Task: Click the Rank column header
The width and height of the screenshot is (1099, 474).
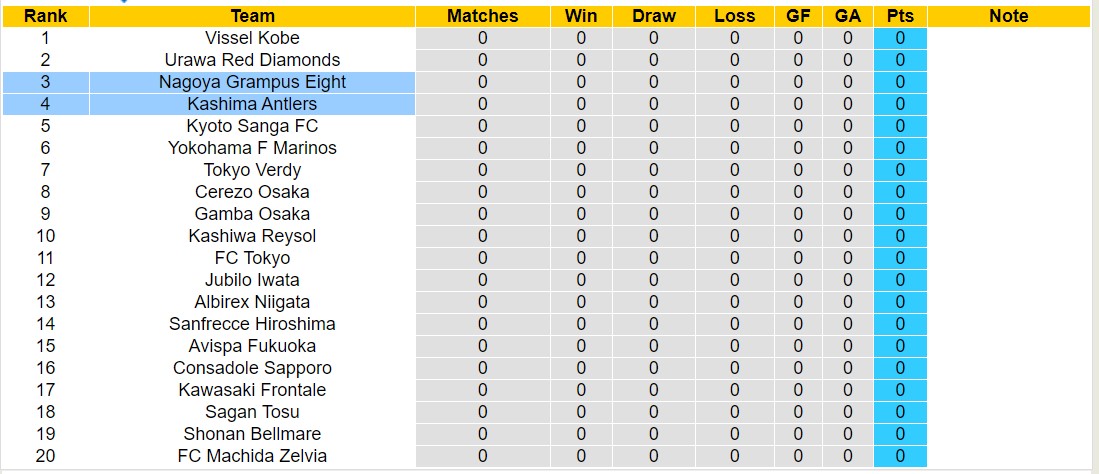Action: click(45, 16)
